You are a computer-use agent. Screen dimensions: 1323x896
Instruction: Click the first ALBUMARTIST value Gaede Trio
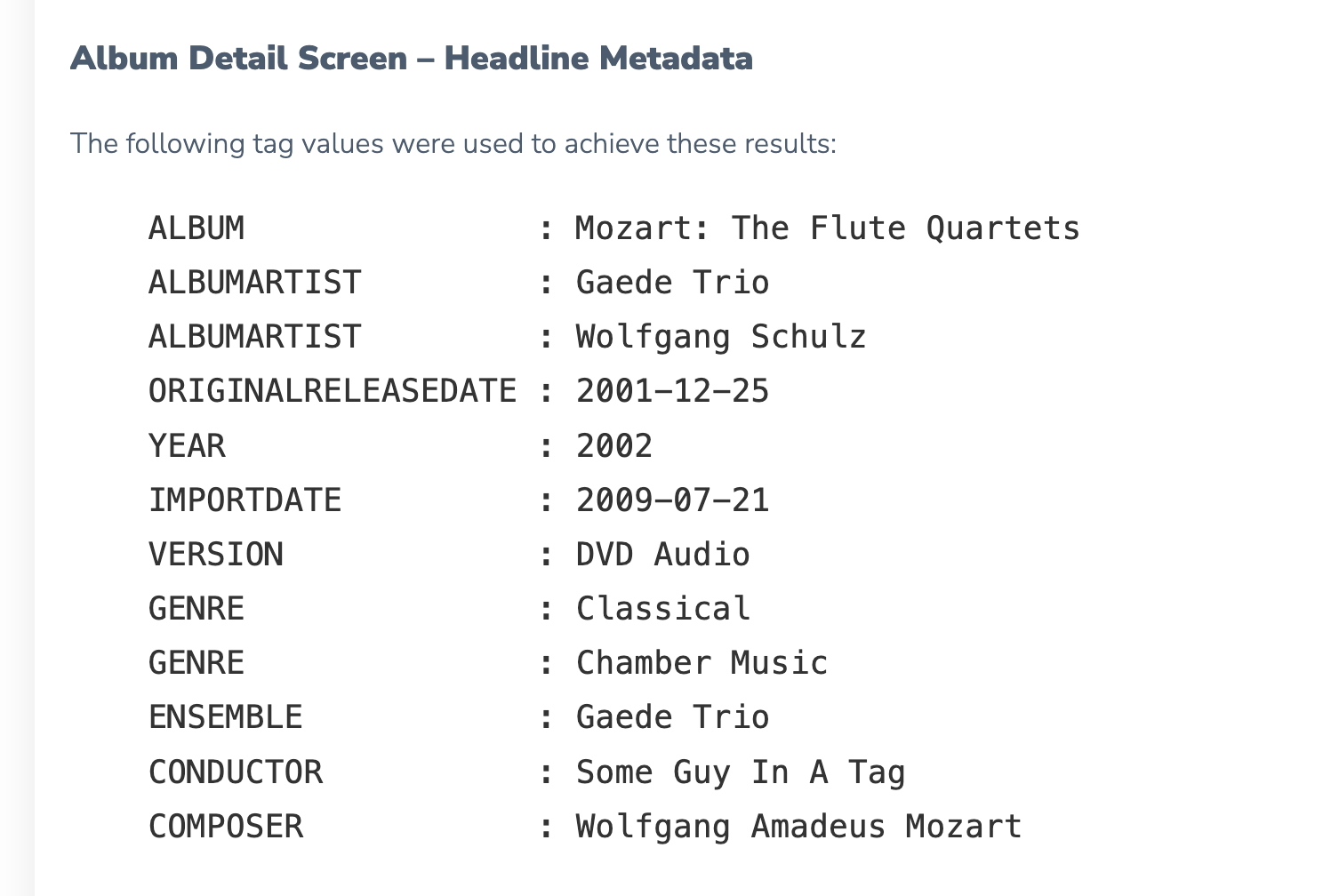tap(672, 283)
